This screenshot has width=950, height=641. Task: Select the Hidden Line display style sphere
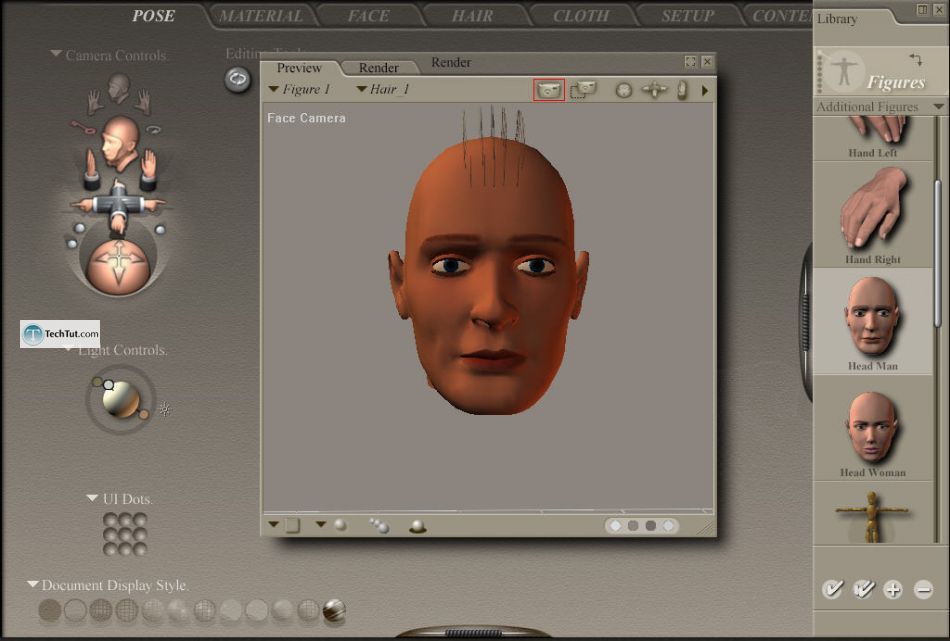(127, 610)
